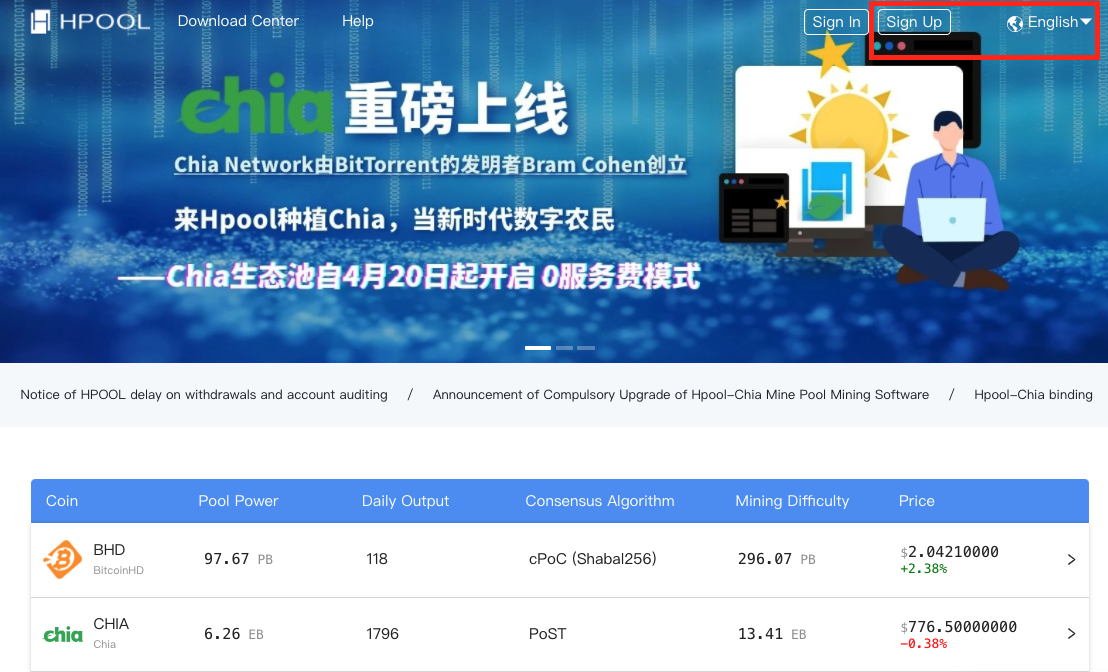This screenshot has height=672, width=1108.
Task: Expand the BHD row chevron
Action: (x=1071, y=560)
